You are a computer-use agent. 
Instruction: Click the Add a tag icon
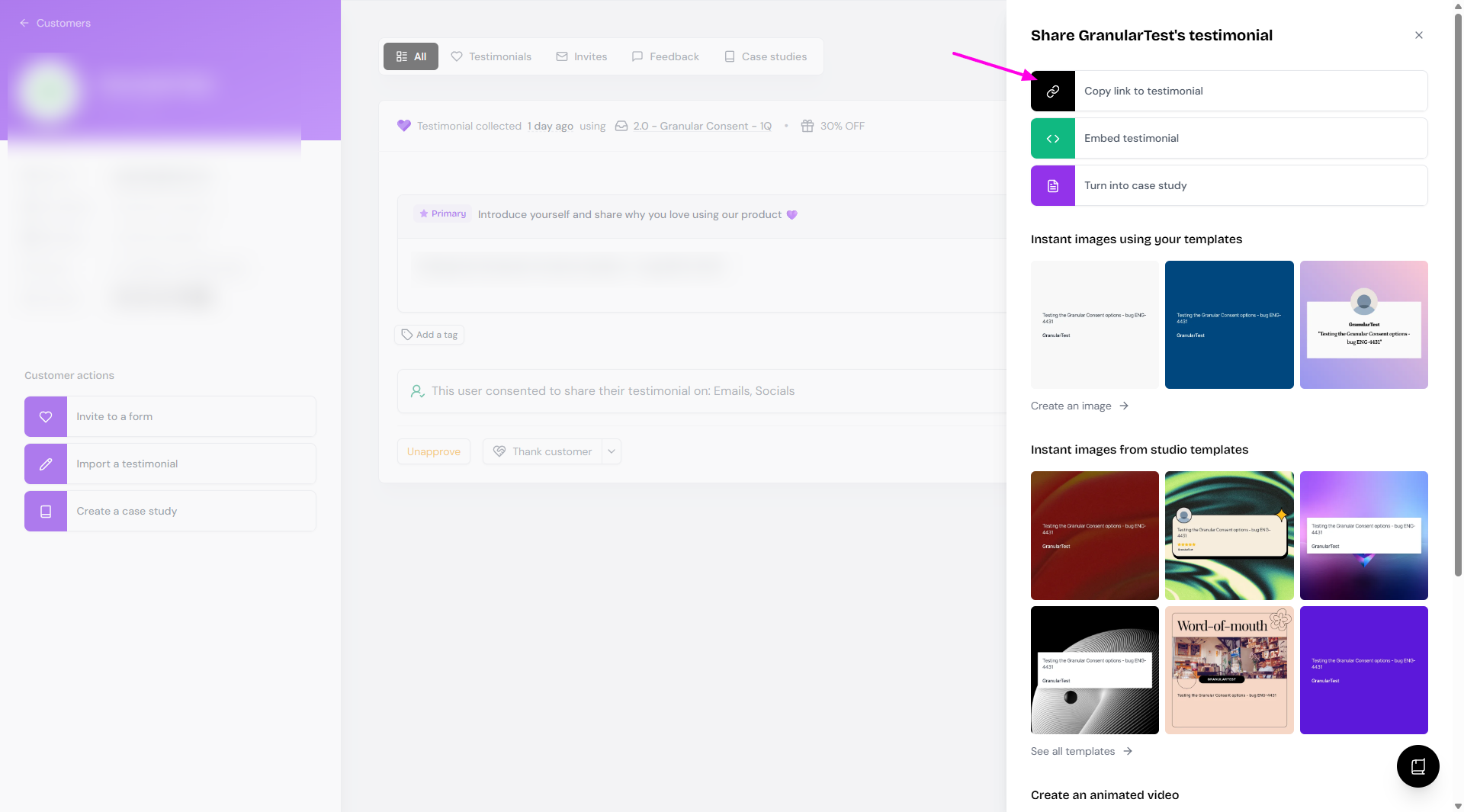tap(407, 335)
